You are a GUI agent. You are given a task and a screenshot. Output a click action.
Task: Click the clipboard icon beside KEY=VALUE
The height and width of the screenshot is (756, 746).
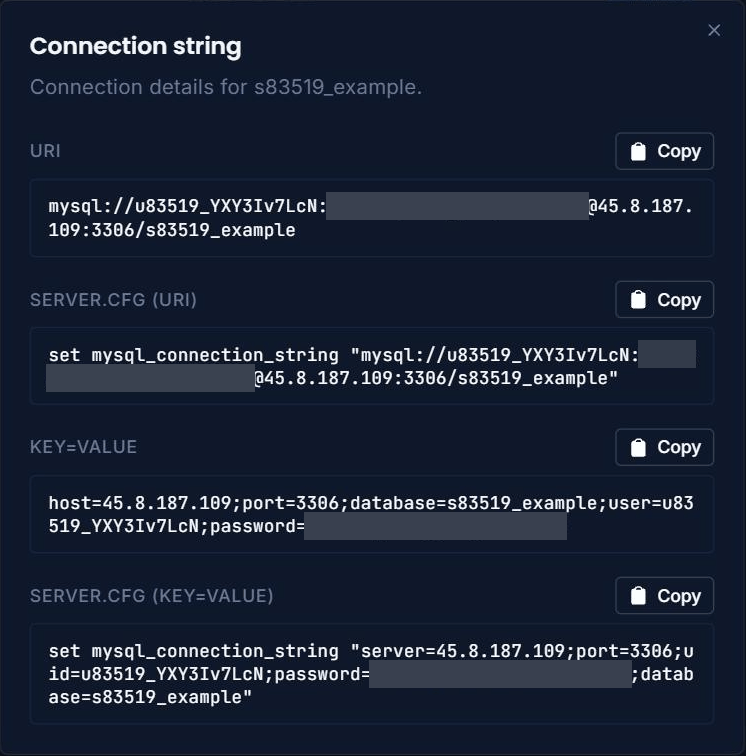(x=638, y=447)
